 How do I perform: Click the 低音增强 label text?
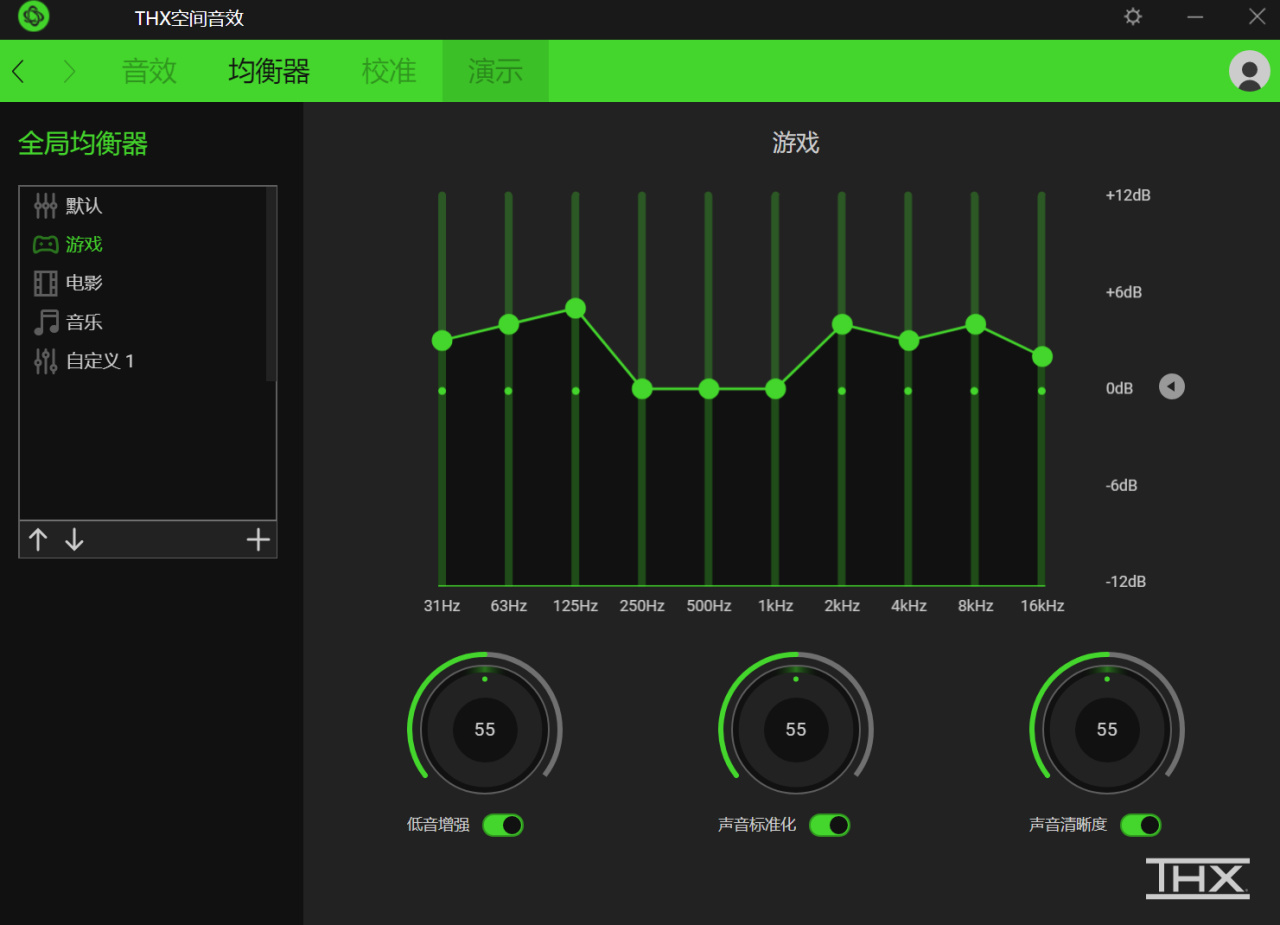coord(438,825)
